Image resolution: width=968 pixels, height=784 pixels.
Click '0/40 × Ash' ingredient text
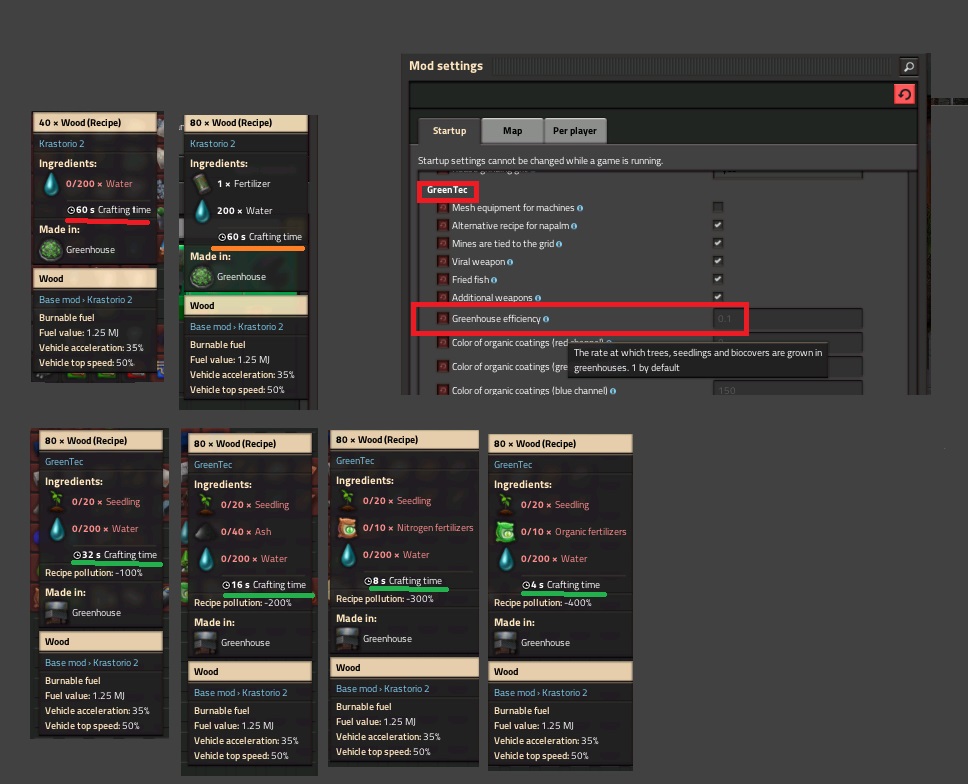246,532
